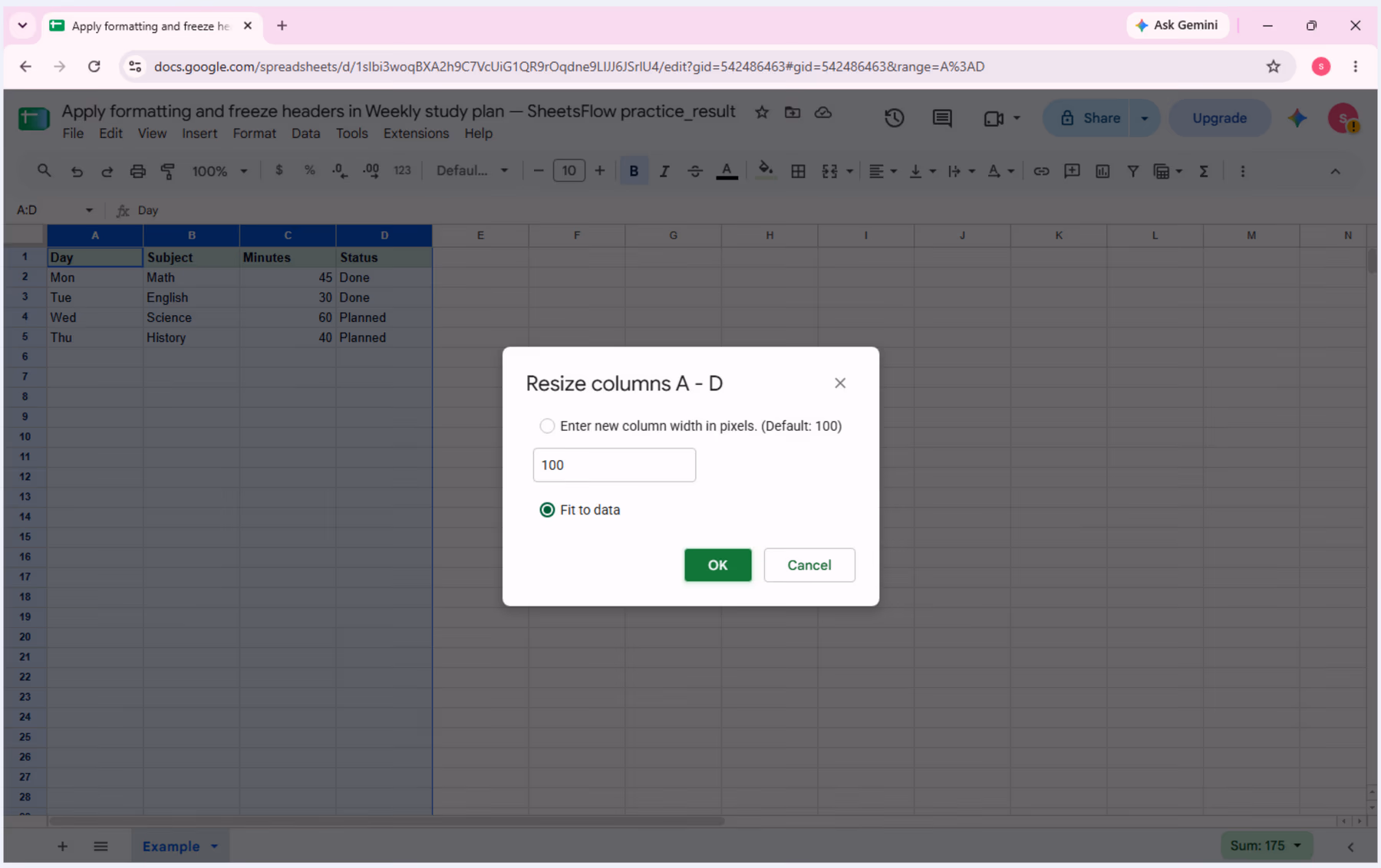
Task: Open the font family dropdown
Action: click(x=472, y=171)
